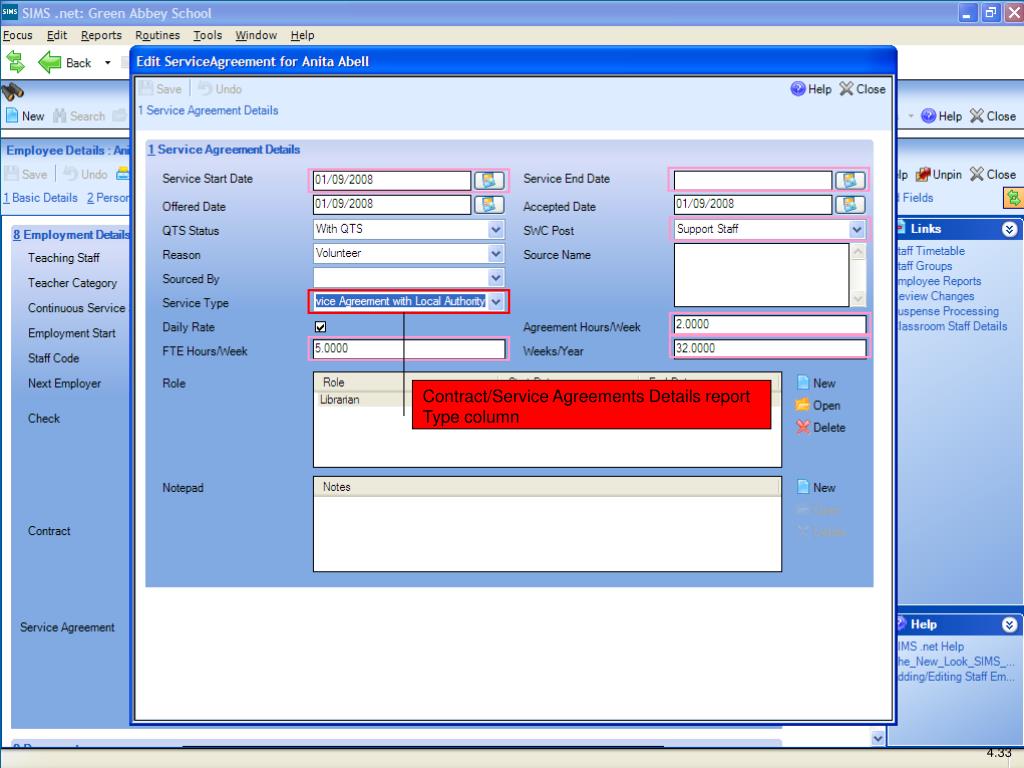Click in FTE Hours/Week field

[x=409, y=349]
